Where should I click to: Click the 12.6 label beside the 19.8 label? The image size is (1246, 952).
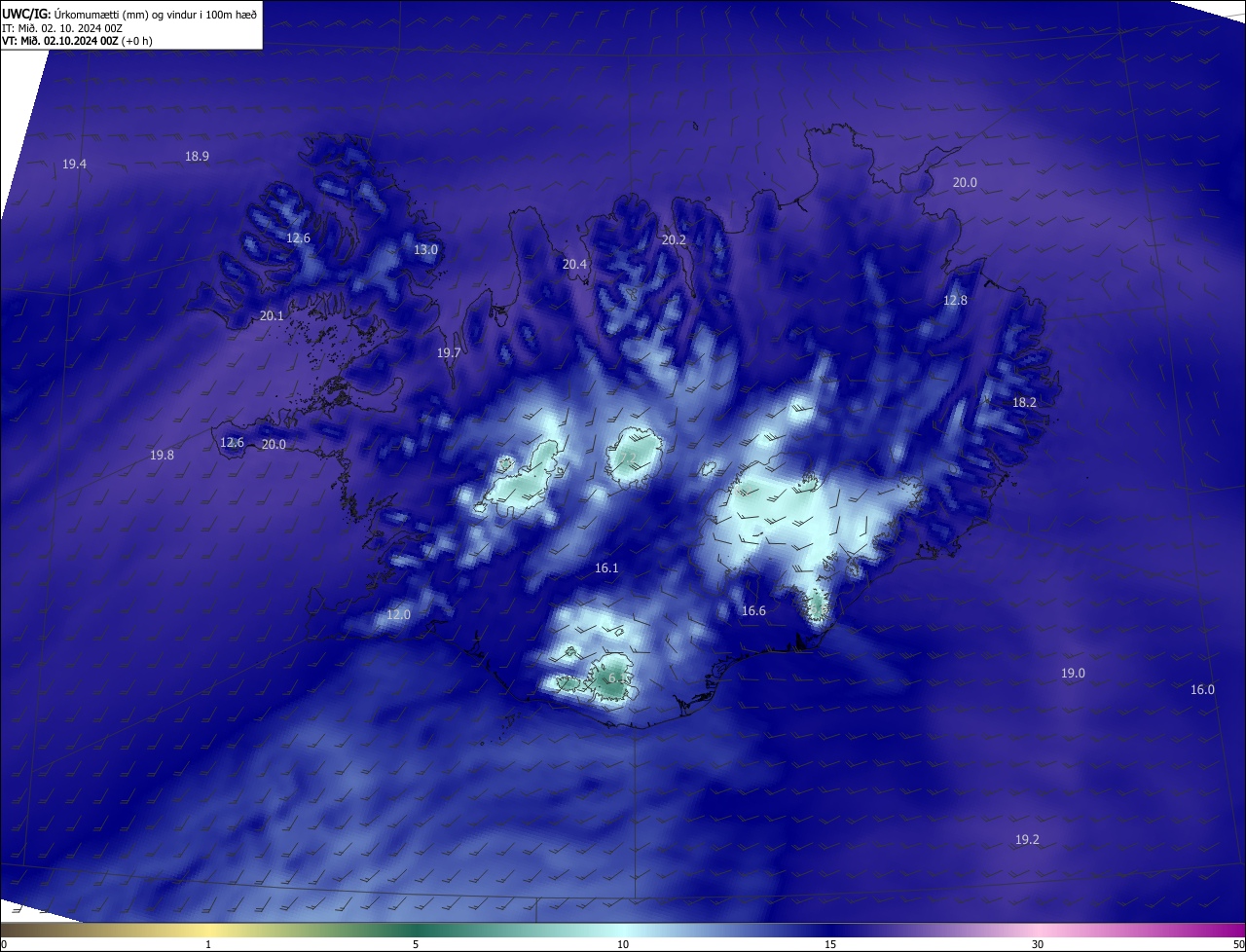click(x=232, y=443)
